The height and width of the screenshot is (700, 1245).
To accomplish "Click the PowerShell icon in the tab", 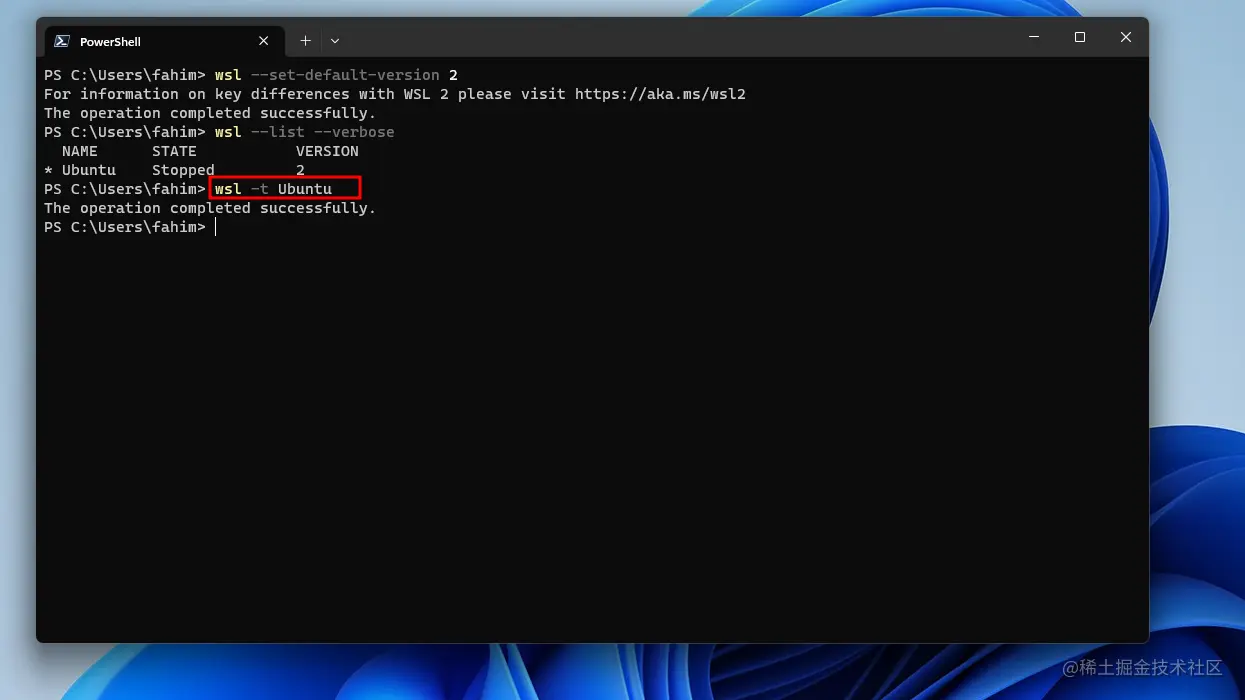I will pos(62,41).
